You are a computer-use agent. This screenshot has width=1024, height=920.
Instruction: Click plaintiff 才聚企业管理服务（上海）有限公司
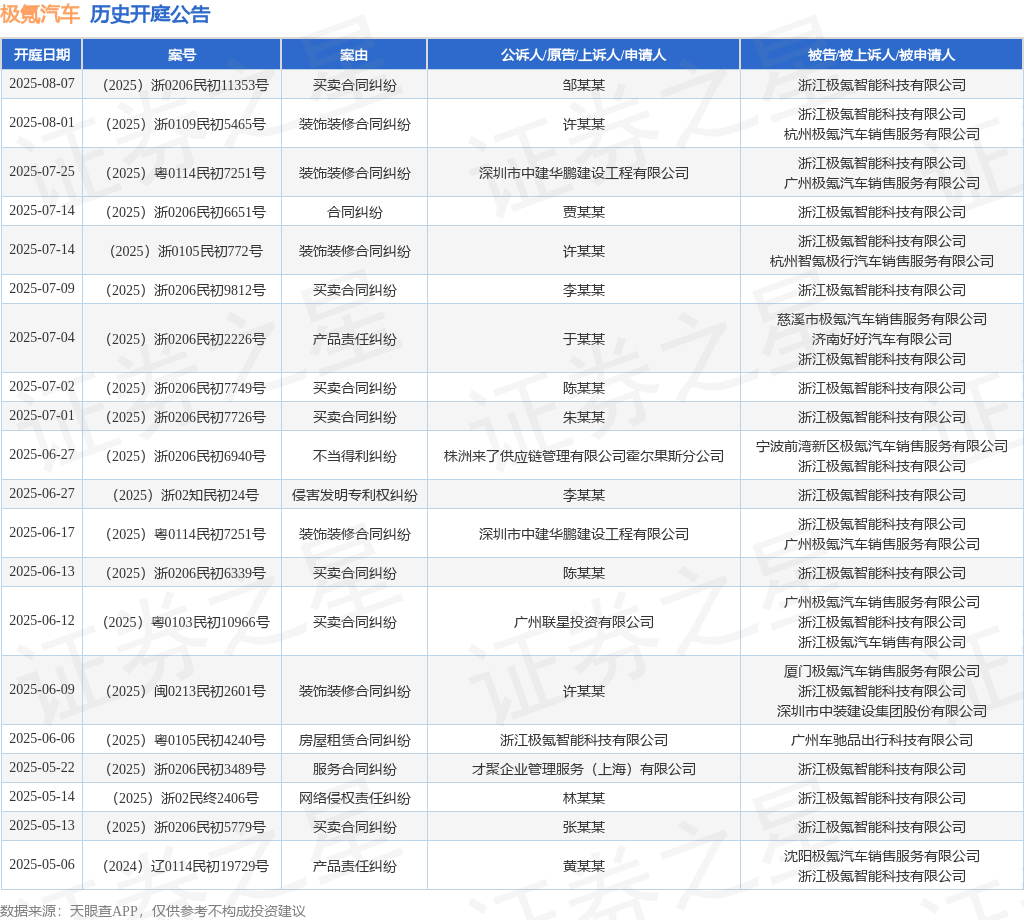point(584,769)
